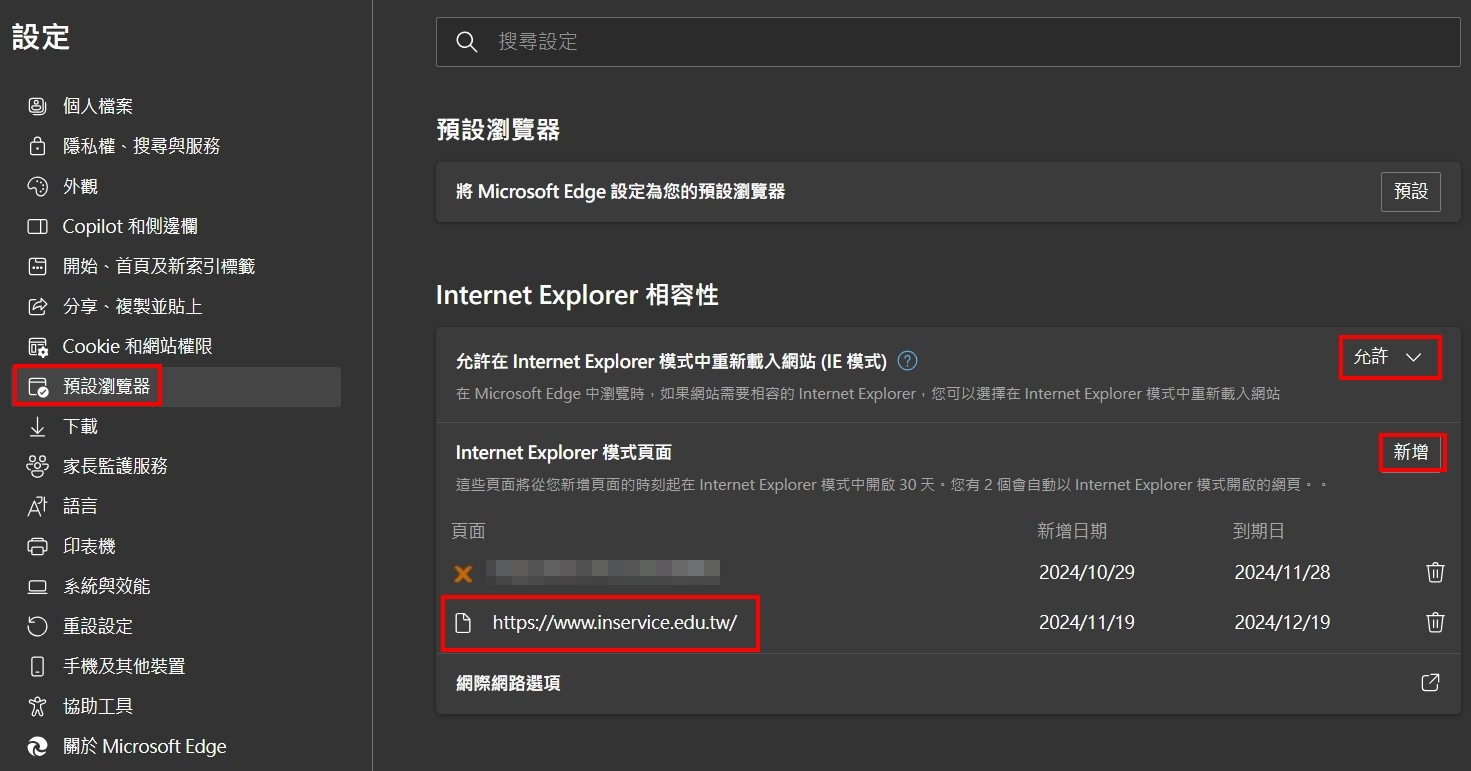Image resolution: width=1471 pixels, height=771 pixels.
Task: Click the page icon beside inservice.edu.tw
Action: pos(463,623)
